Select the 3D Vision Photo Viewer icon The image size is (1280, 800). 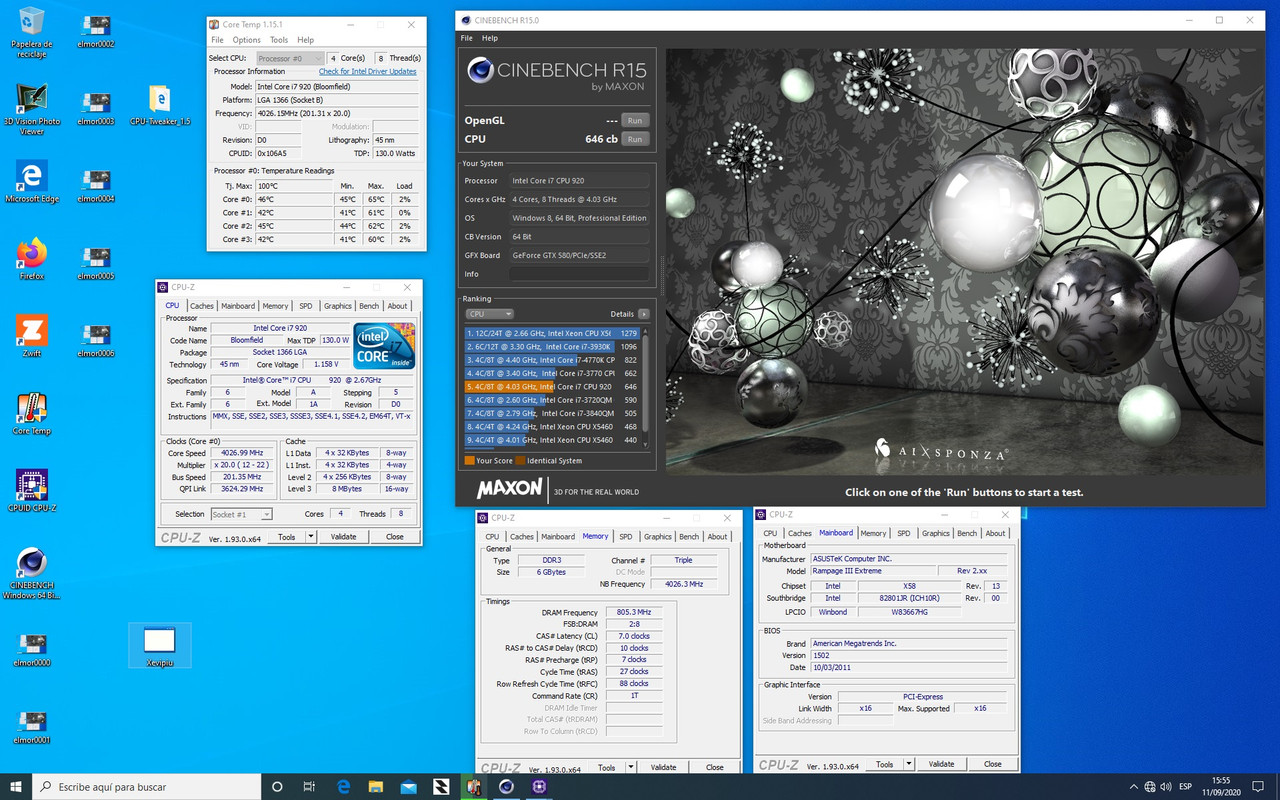click(x=32, y=110)
